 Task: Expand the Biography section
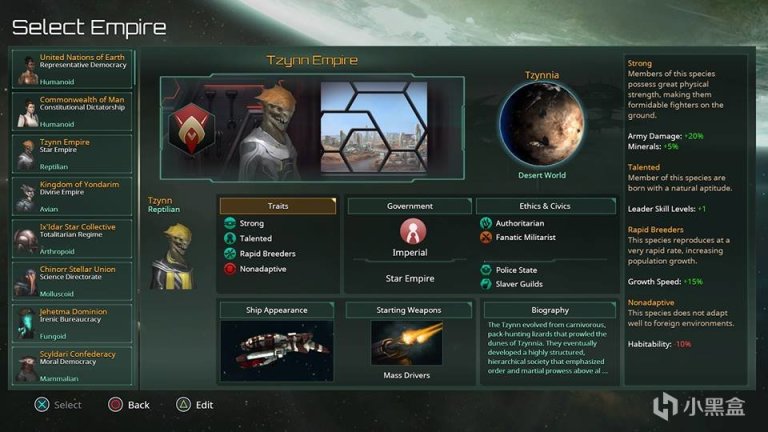pyautogui.click(x=550, y=310)
